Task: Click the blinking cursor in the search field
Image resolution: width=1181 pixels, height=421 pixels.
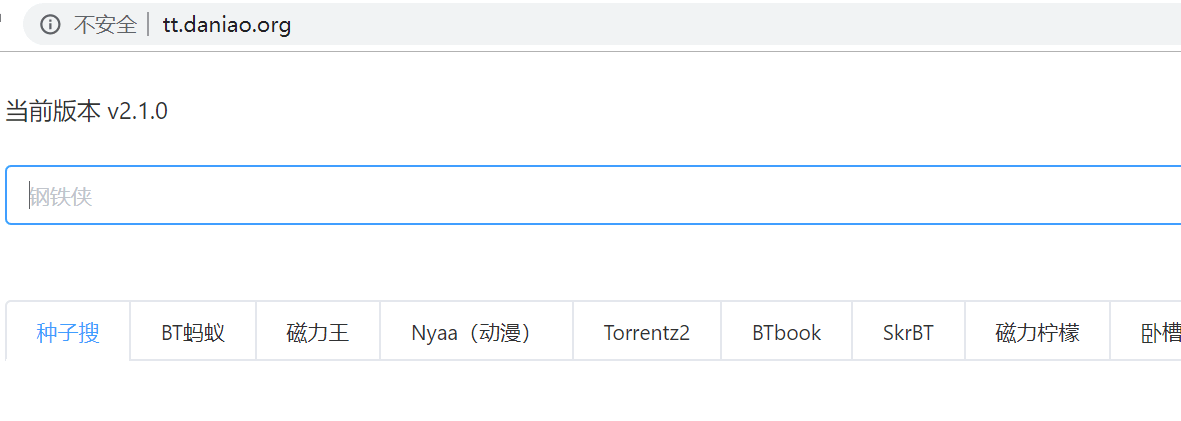Action: 29,195
